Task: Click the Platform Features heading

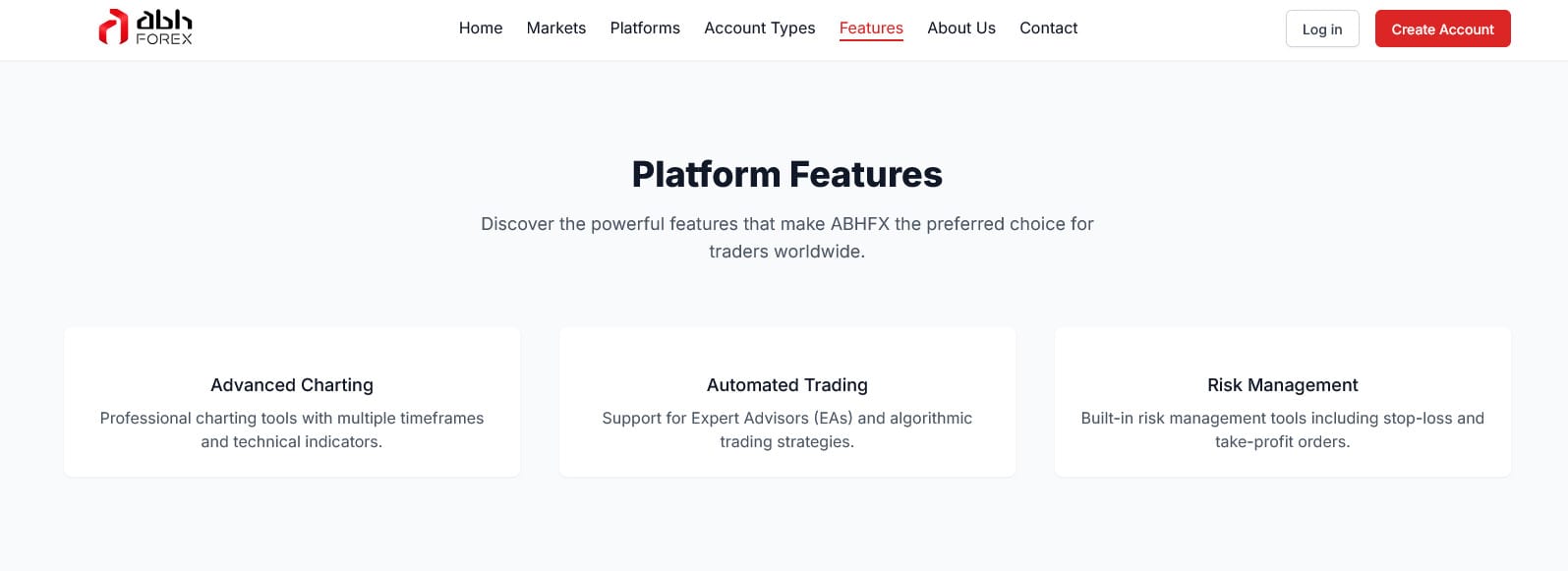Action: point(786,174)
